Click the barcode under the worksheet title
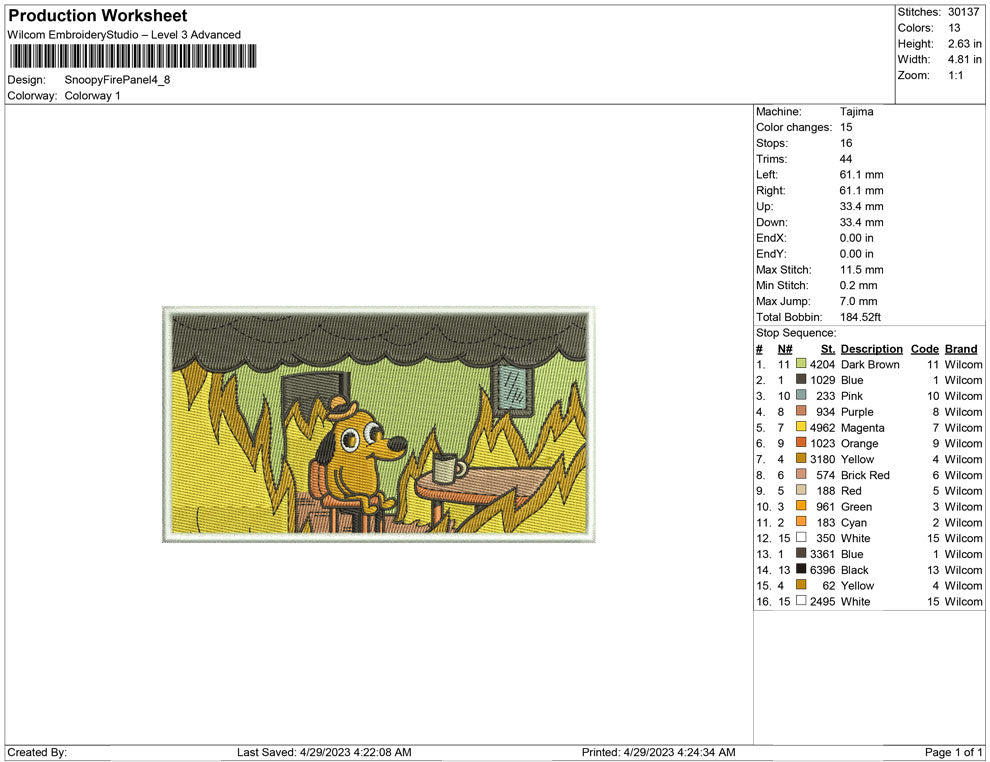Screen dimensions: 990x762 (x=133, y=56)
